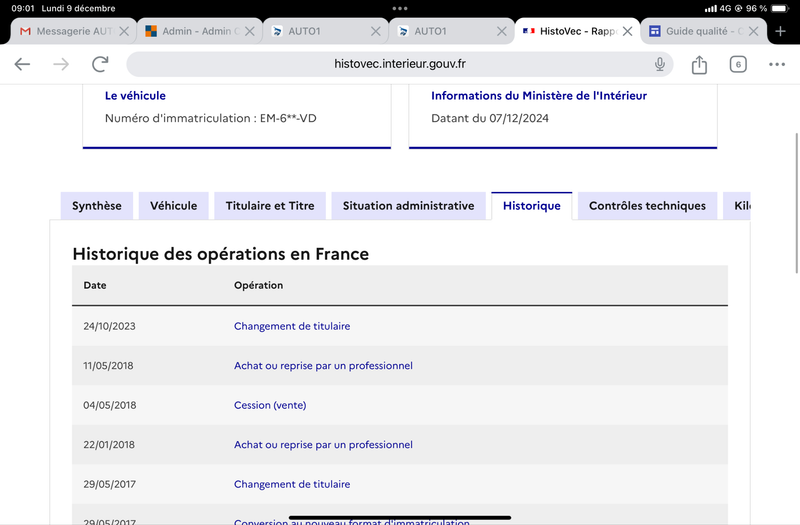Show the open tabs counter
The width and height of the screenshot is (800, 525).
tap(738, 64)
